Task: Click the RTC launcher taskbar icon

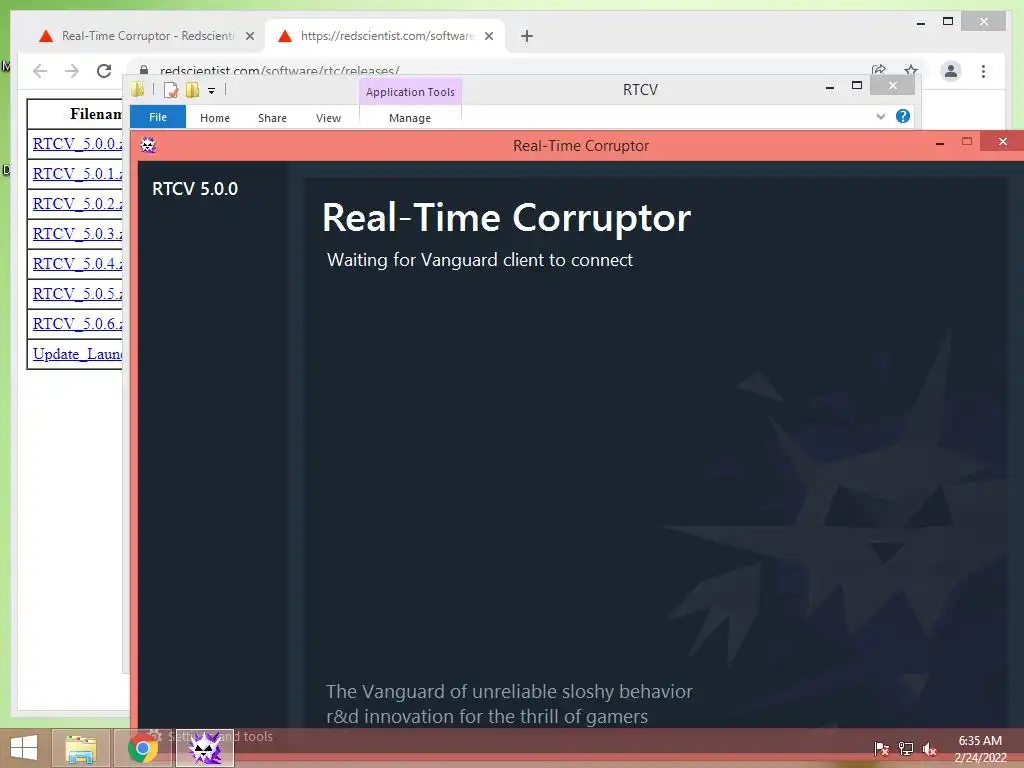Action: click(x=205, y=748)
